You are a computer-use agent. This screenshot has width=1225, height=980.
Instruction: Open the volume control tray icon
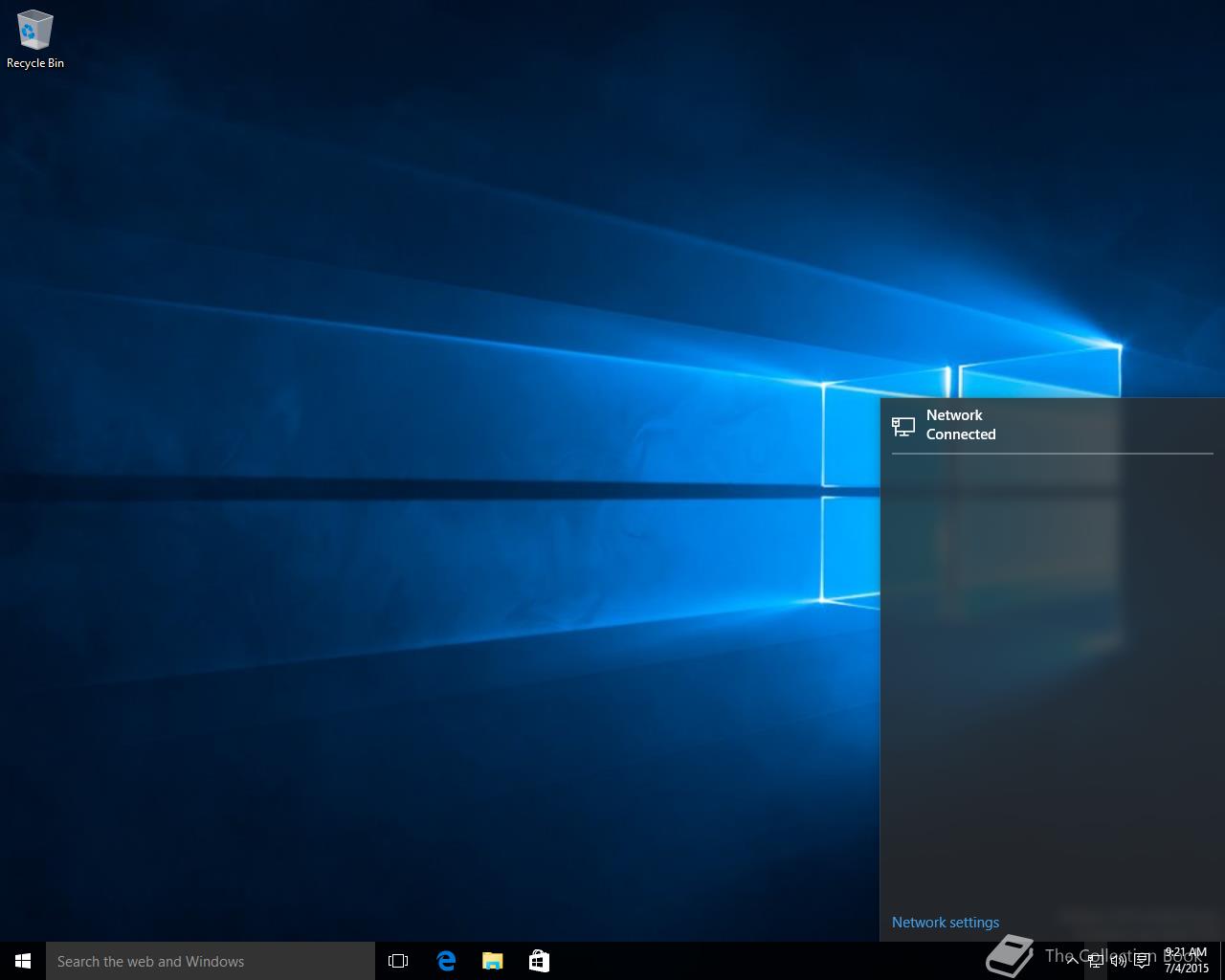click(1118, 961)
